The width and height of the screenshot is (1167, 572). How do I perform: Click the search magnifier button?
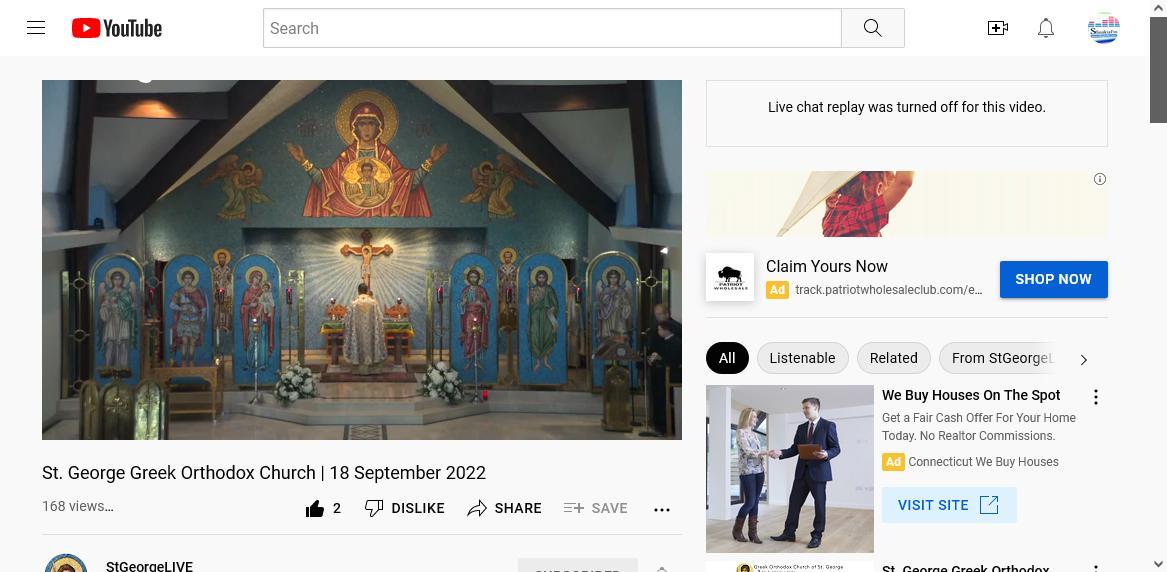[x=872, y=28]
